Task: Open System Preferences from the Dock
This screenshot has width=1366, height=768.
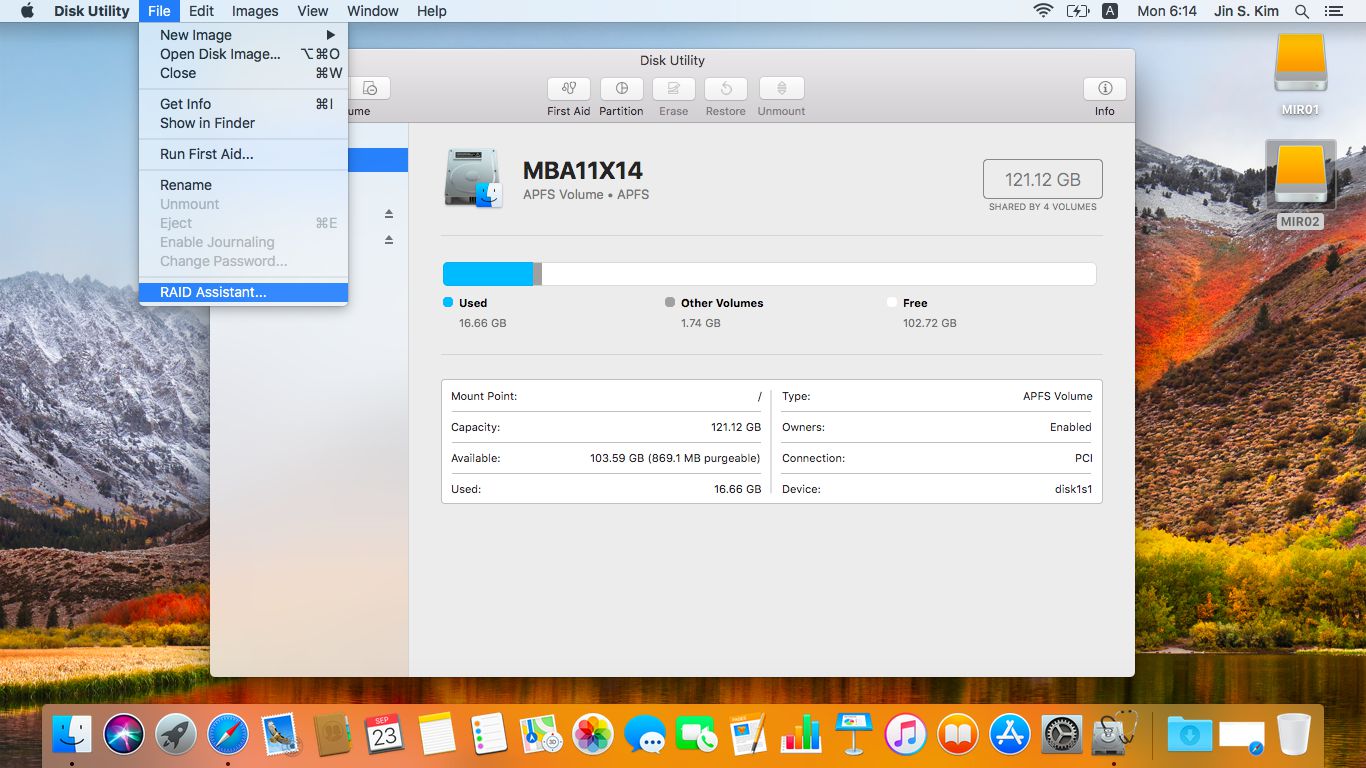Action: pyautogui.click(x=1062, y=735)
